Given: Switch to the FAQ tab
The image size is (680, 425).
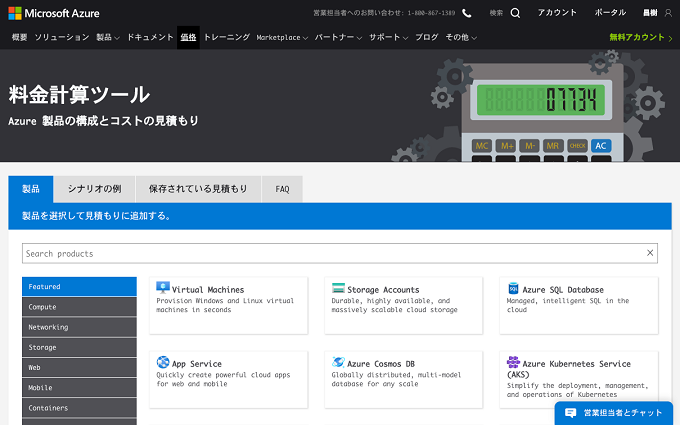Looking at the screenshot, I should point(282,189).
